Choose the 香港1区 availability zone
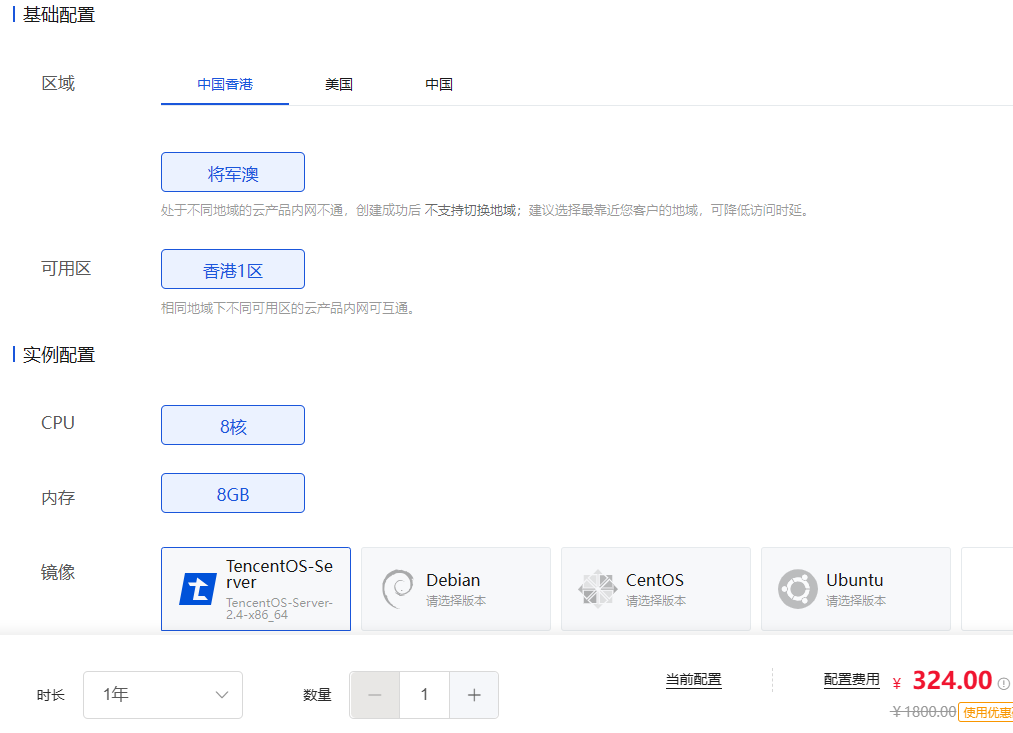The width and height of the screenshot is (1013, 733). (233, 269)
